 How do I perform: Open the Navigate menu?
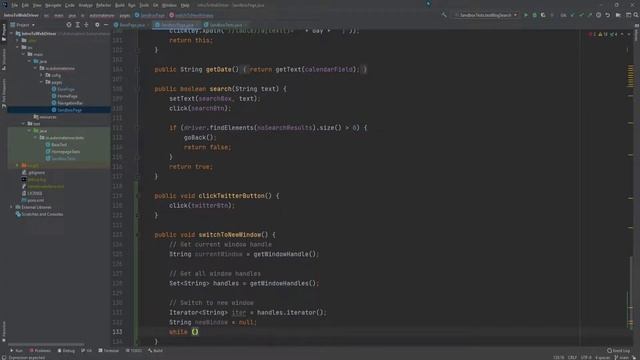pyautogui.click(x=53, y=5)
